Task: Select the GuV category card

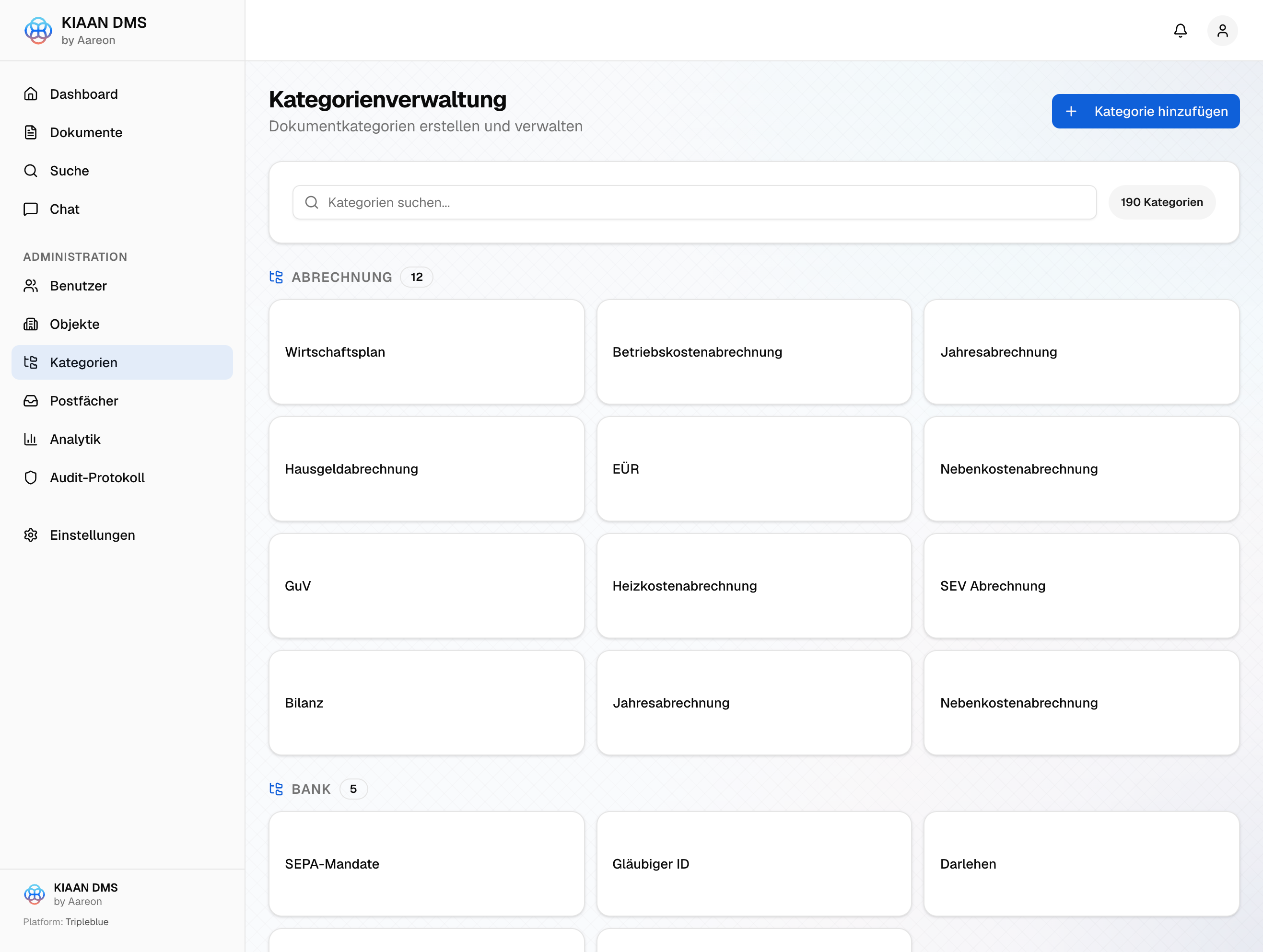Action: (427, 586)
